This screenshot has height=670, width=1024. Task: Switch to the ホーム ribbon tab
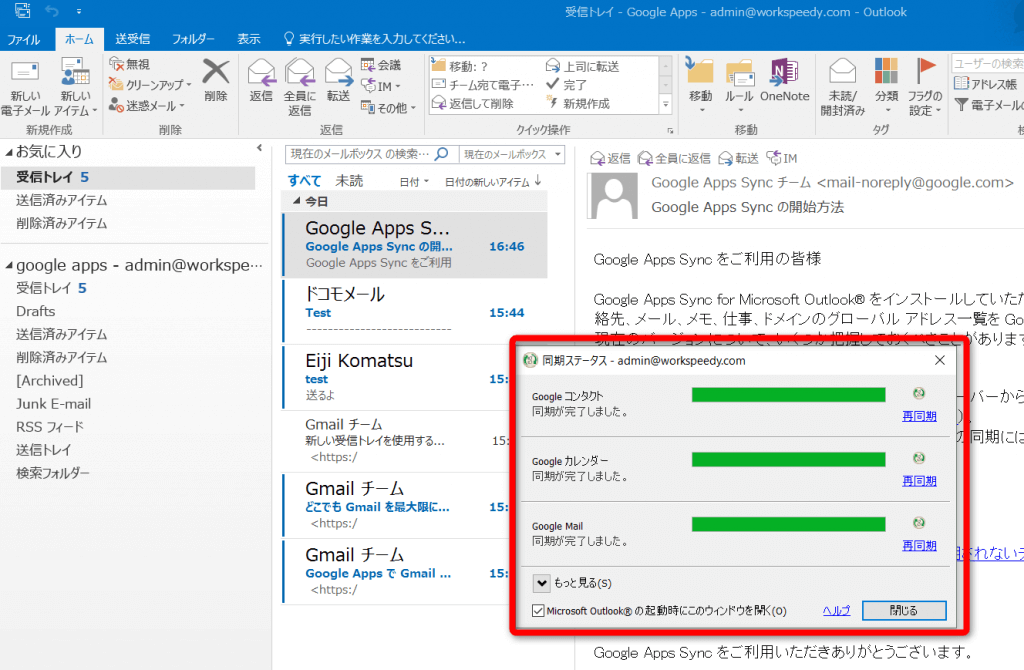[x=79, y=39]
